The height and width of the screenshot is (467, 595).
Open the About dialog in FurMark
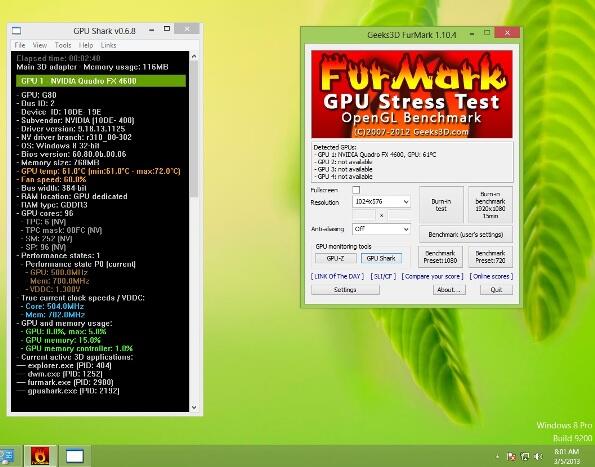(x=449, y=289)
